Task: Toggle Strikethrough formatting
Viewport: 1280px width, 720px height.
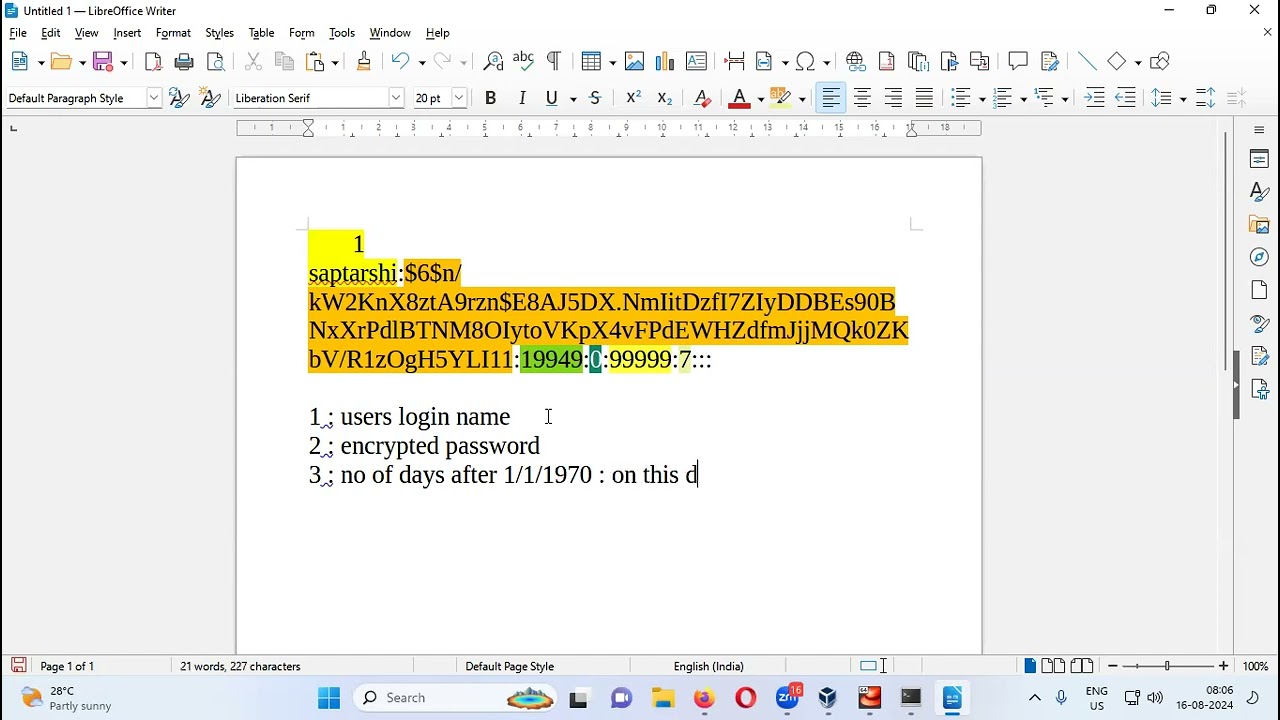Action: coord(595,98)
